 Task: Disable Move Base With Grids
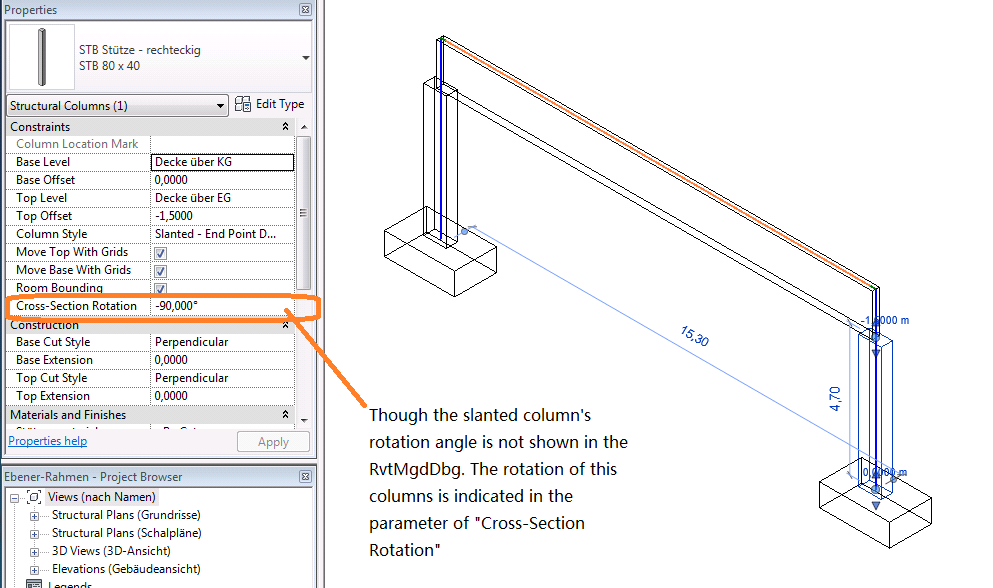point(161,270)
